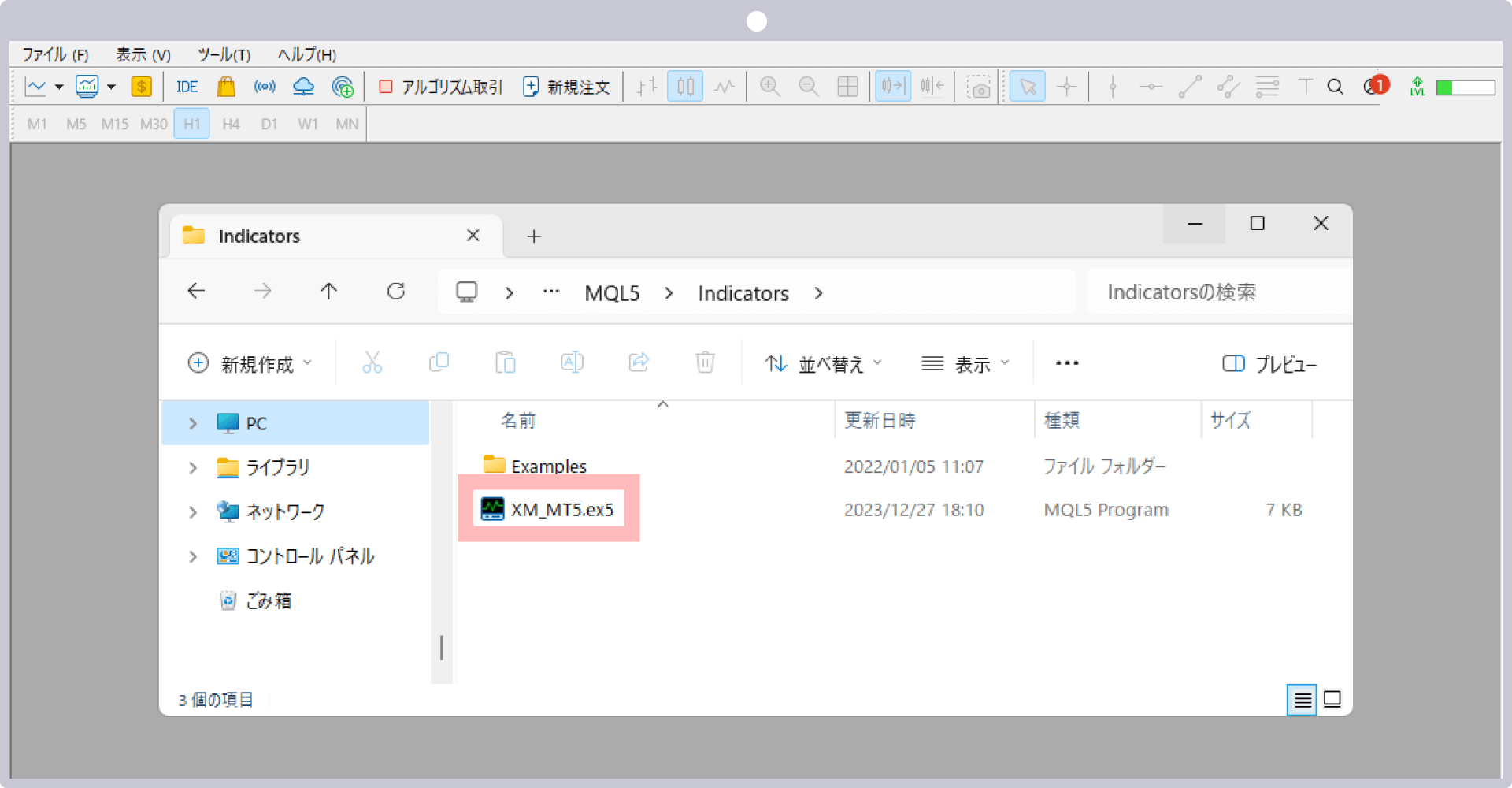Open the Signals broadcast icon
This screenshot has width=1512, height=788.
[x=265, y=87]
